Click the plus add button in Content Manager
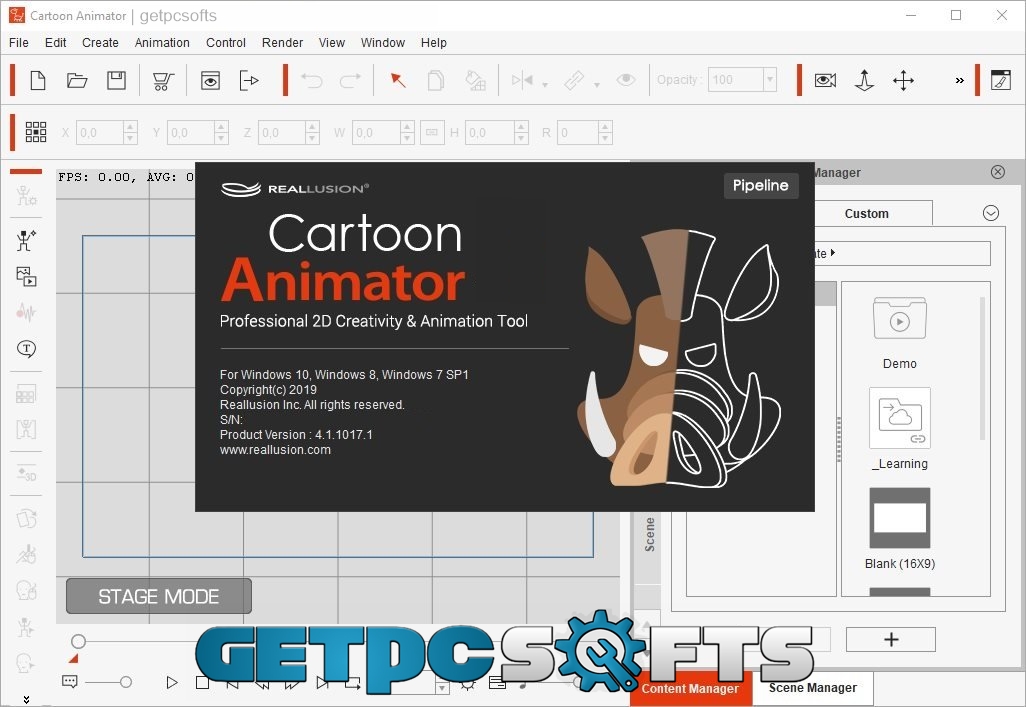1026x707 pixels. 891,640
